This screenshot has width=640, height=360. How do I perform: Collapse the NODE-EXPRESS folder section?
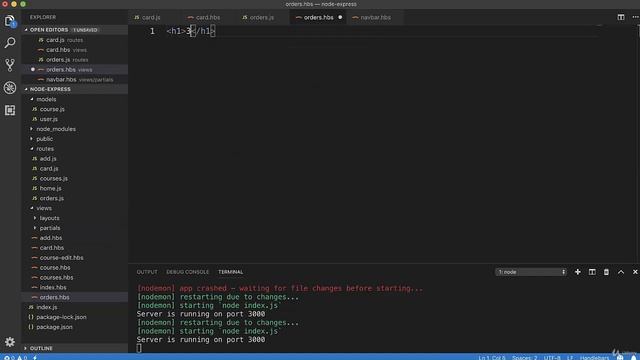tap(75, 89)
